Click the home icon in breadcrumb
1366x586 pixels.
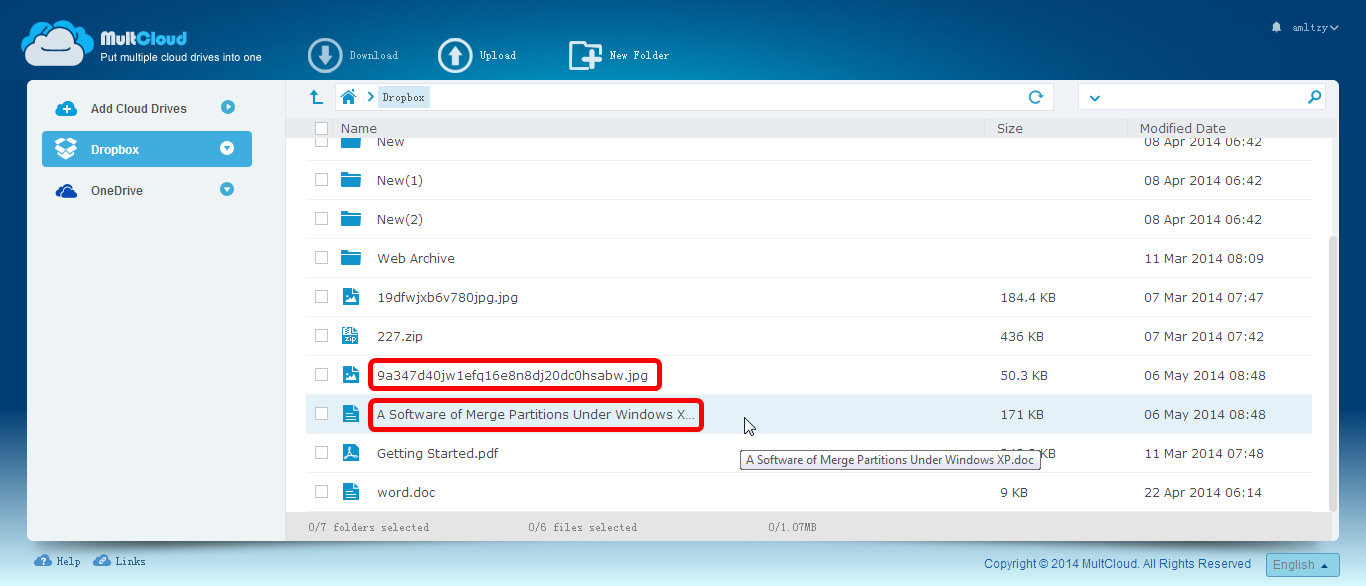click(x=348, y=97)
